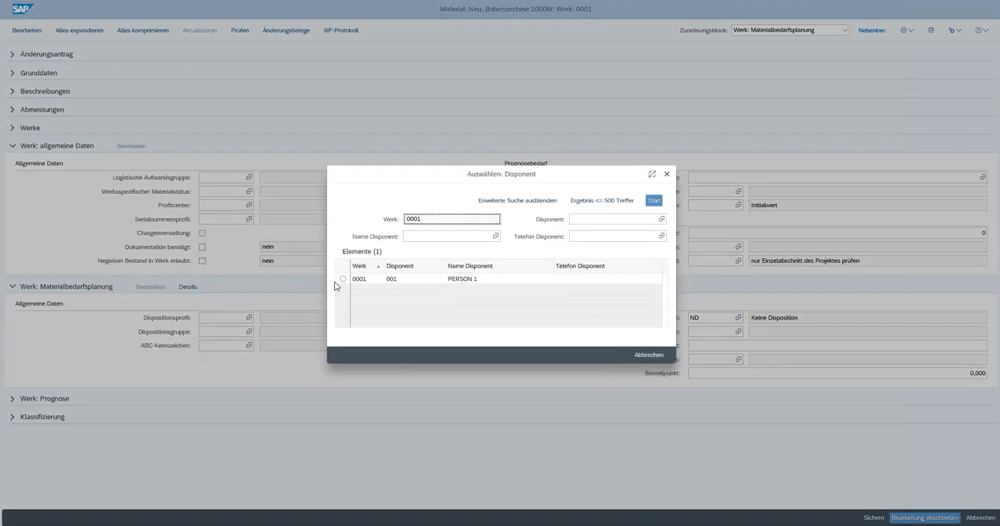Click the print icon in toolbar
This screenshot has height=526, width=1000.
click(931, 30)
